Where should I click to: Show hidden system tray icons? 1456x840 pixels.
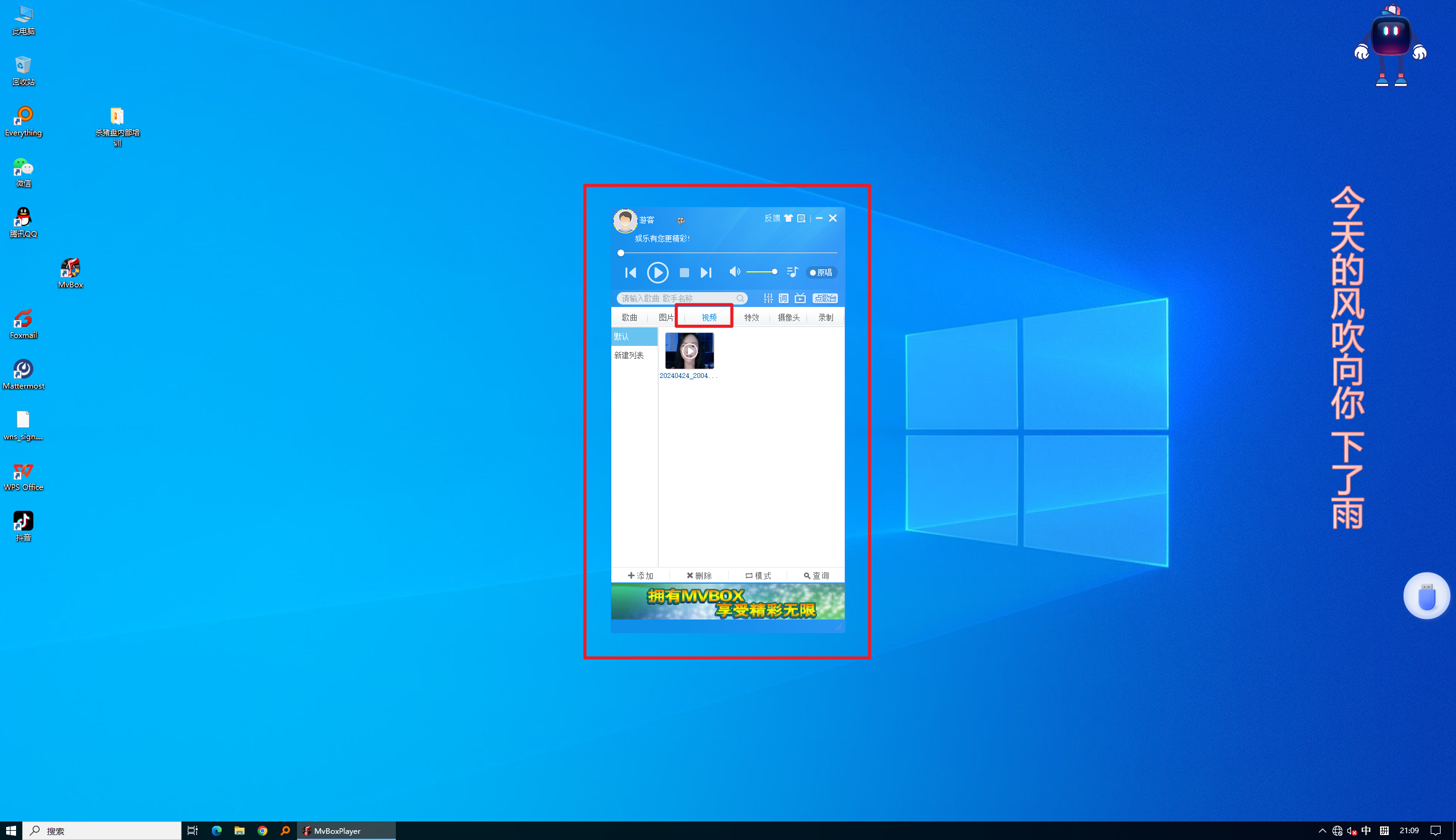click(1322, 831)
